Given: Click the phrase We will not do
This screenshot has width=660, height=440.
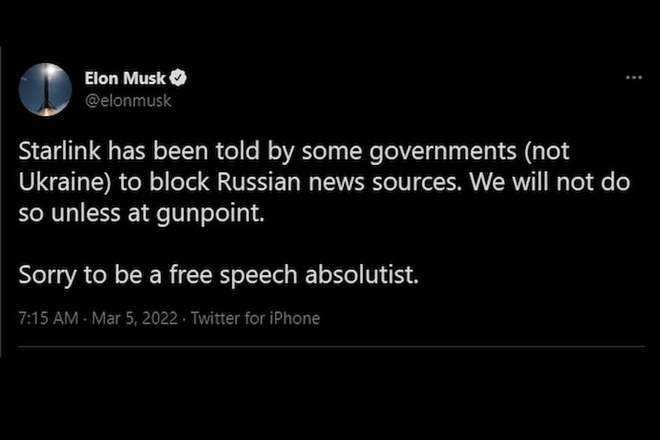Looking at the screenshot, I should (550, 182).
